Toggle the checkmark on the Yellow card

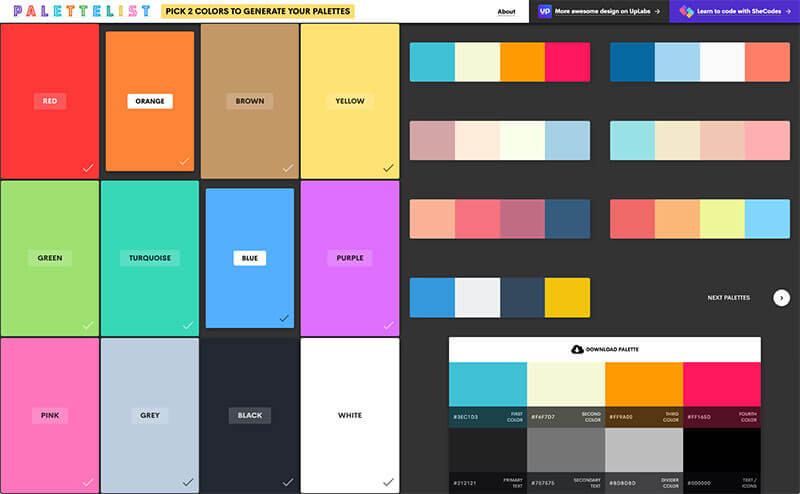coord(388,168)
